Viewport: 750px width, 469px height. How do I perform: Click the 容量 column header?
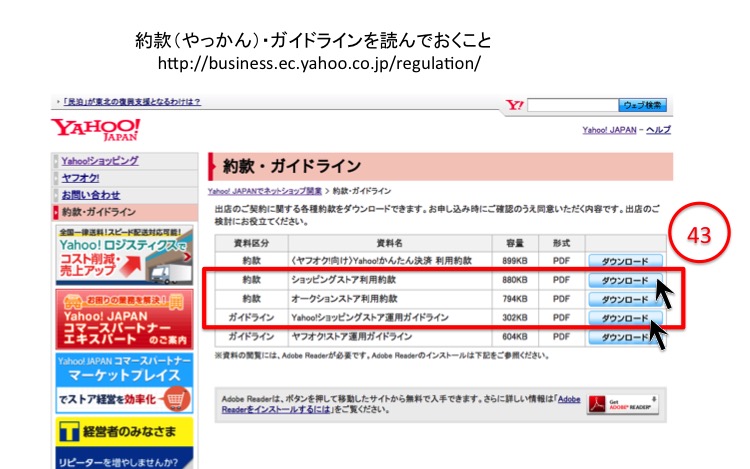pyautogui.click(x=515, y=243)
